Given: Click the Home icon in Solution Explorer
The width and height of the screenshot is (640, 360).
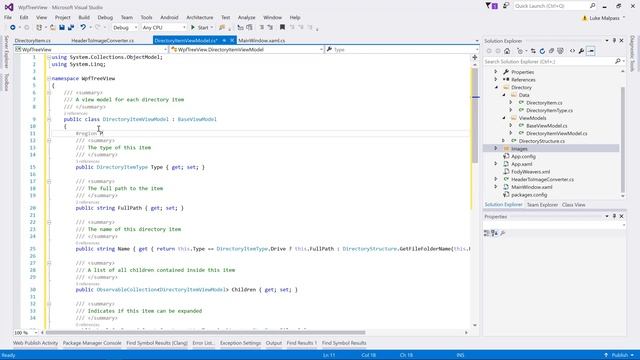Looking at the screenshot, I should [x=507, y=51].
